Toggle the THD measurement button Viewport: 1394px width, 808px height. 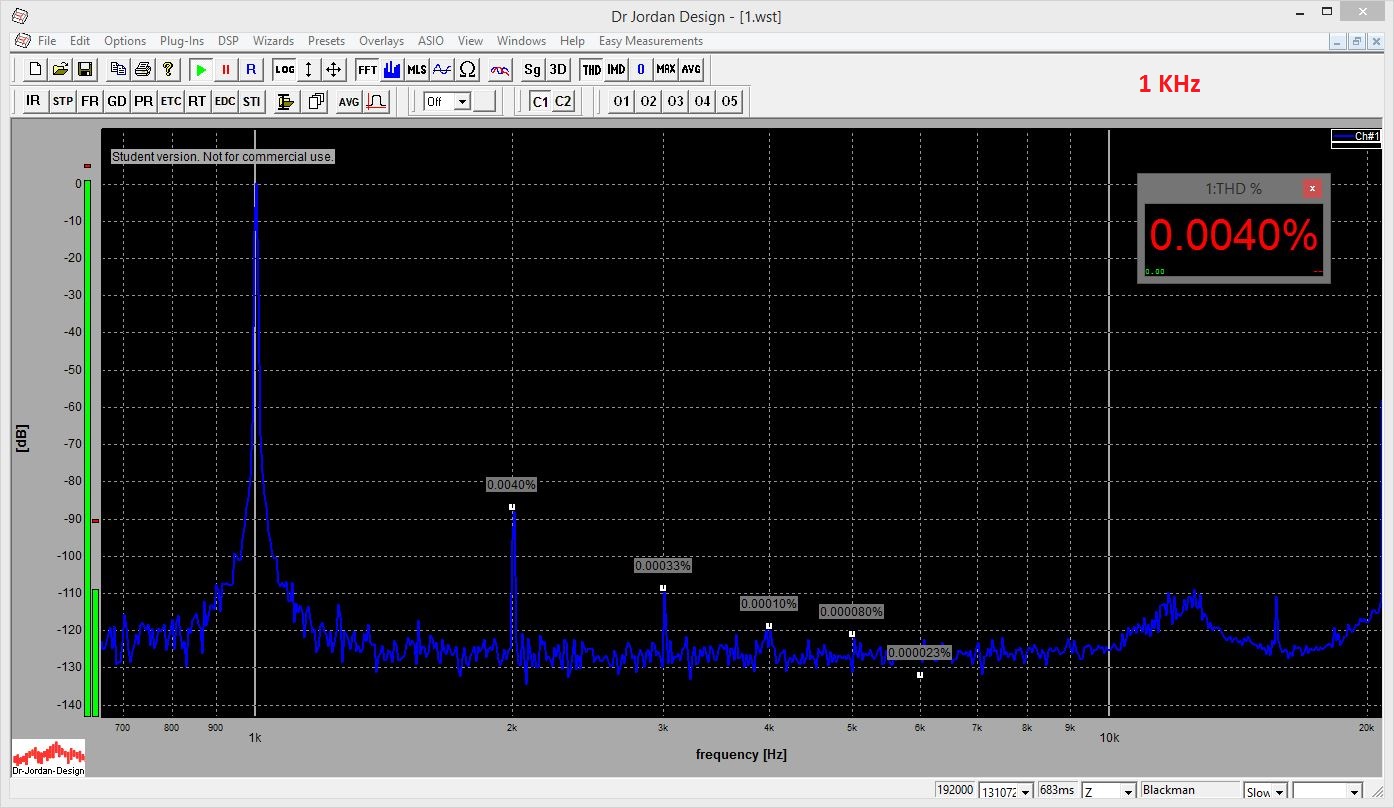click(x=592, y=70)
